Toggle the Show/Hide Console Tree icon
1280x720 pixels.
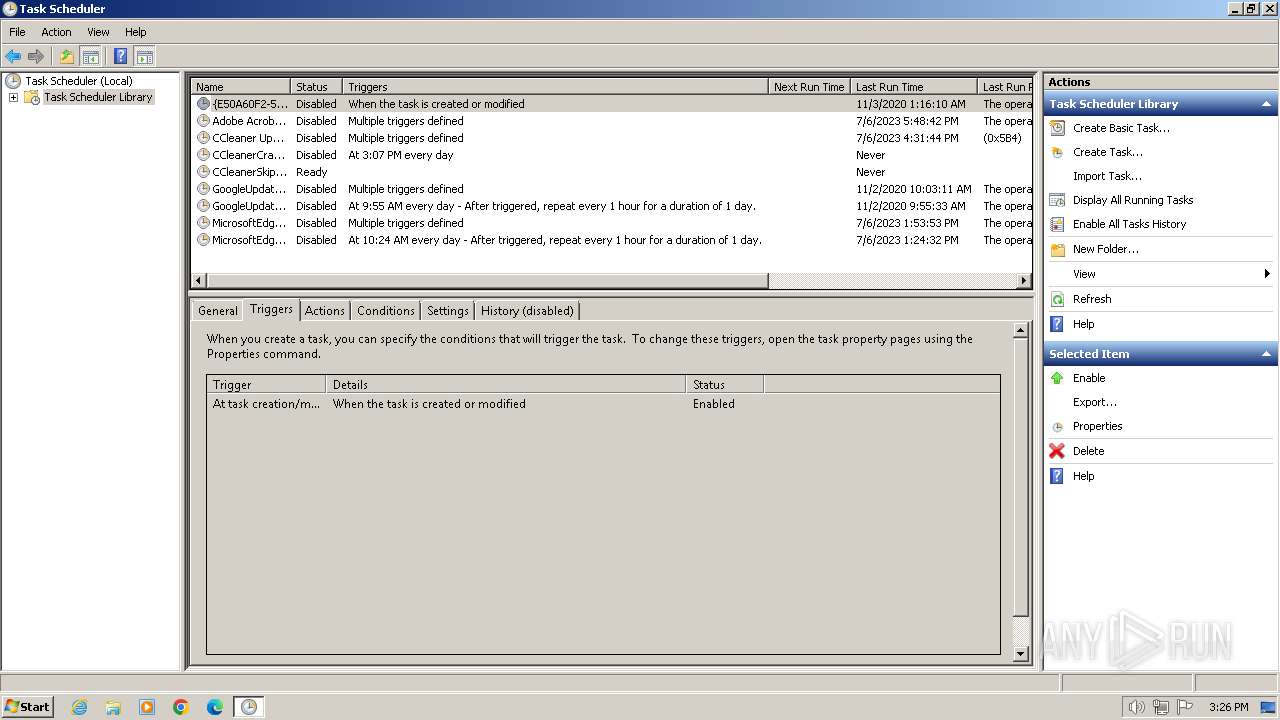90,57
